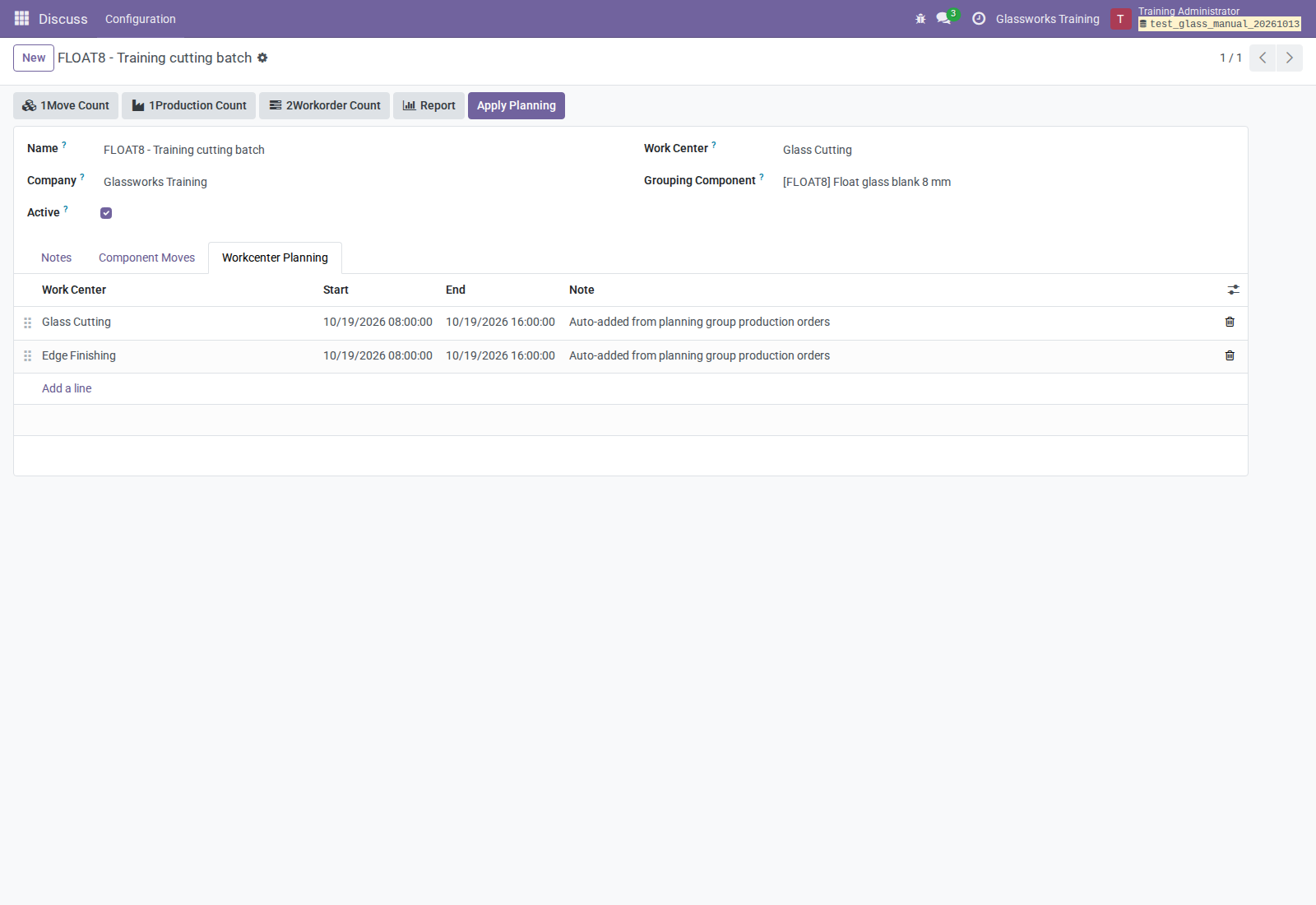Click the test_glass_manual database label
Viewport: 1316px width, 905px height.
tap(1220, 24)
